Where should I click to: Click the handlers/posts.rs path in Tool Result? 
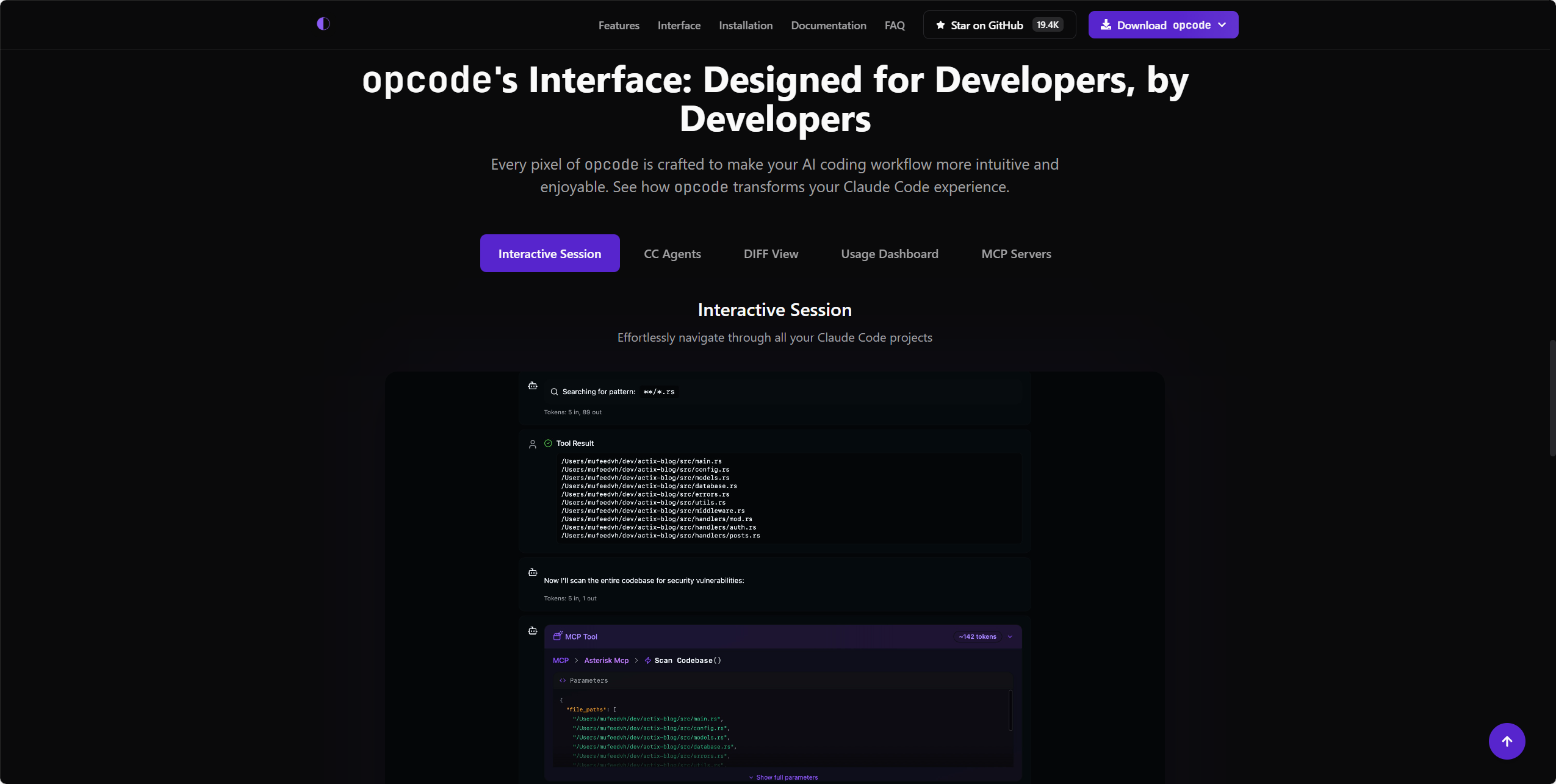click(660, 536)
